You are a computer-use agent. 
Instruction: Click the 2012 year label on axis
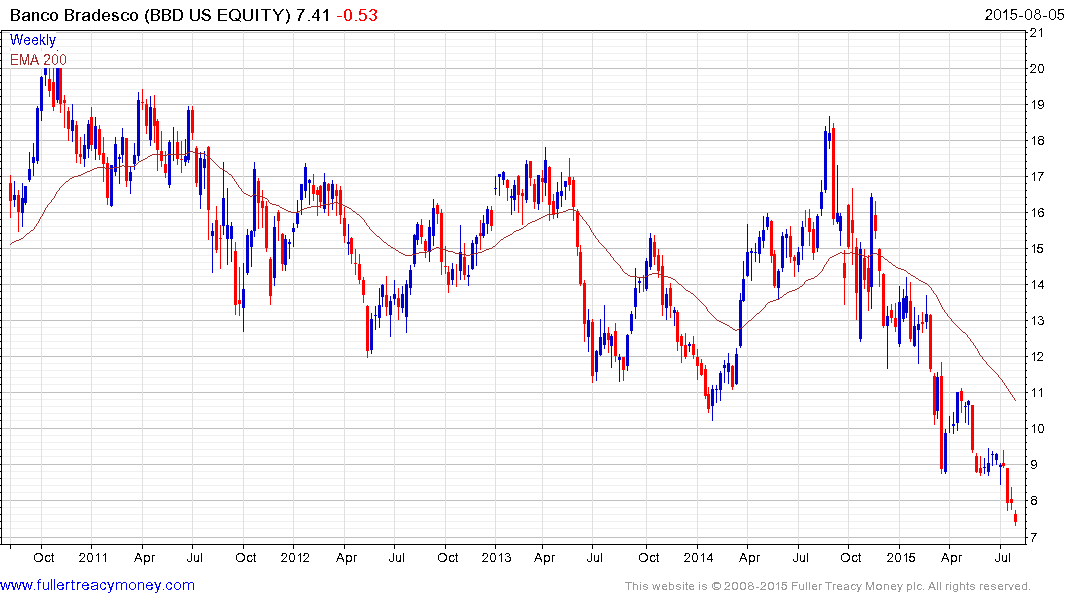[295, 557]
